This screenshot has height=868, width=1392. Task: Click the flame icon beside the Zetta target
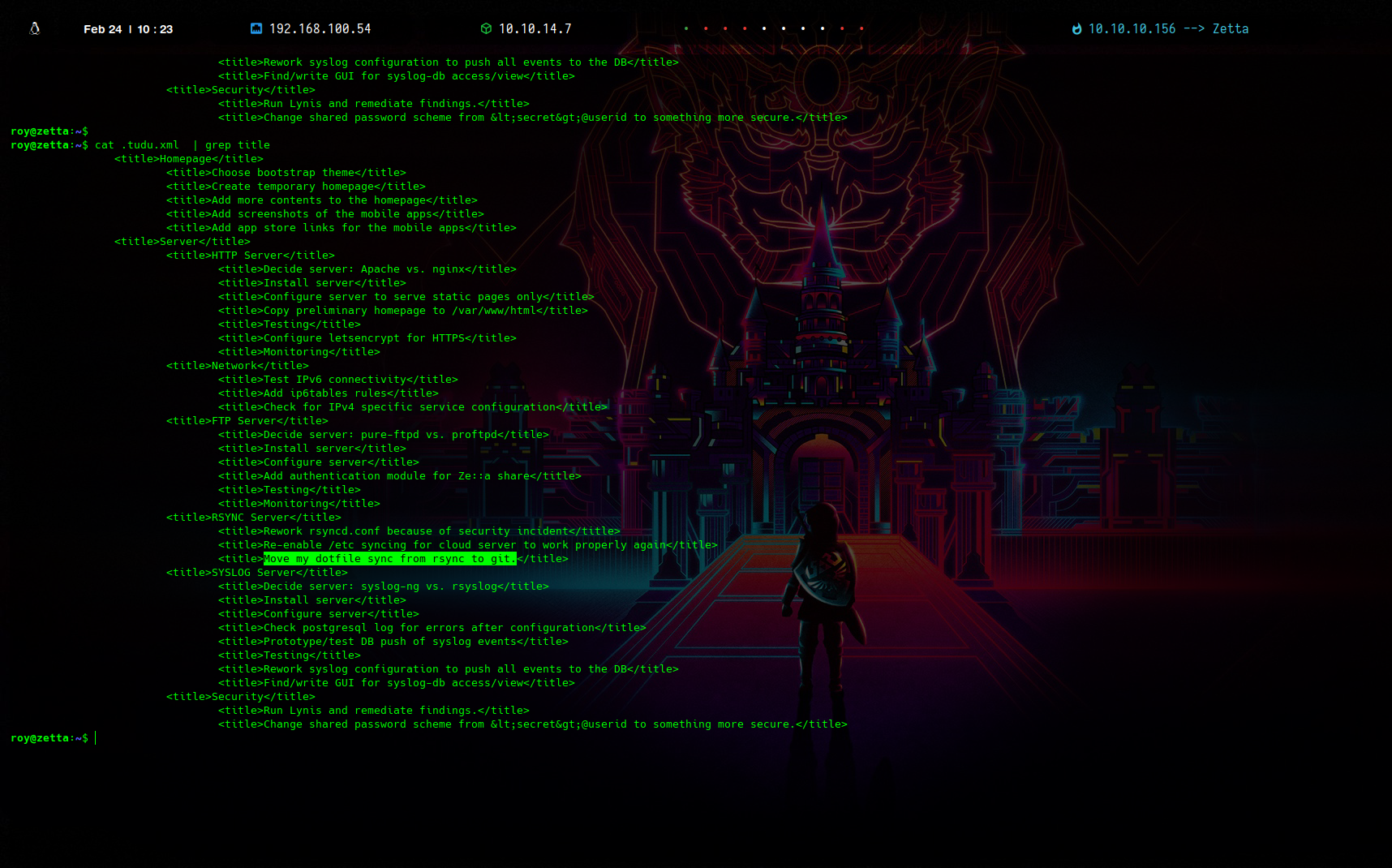[x=1076, y=28]
